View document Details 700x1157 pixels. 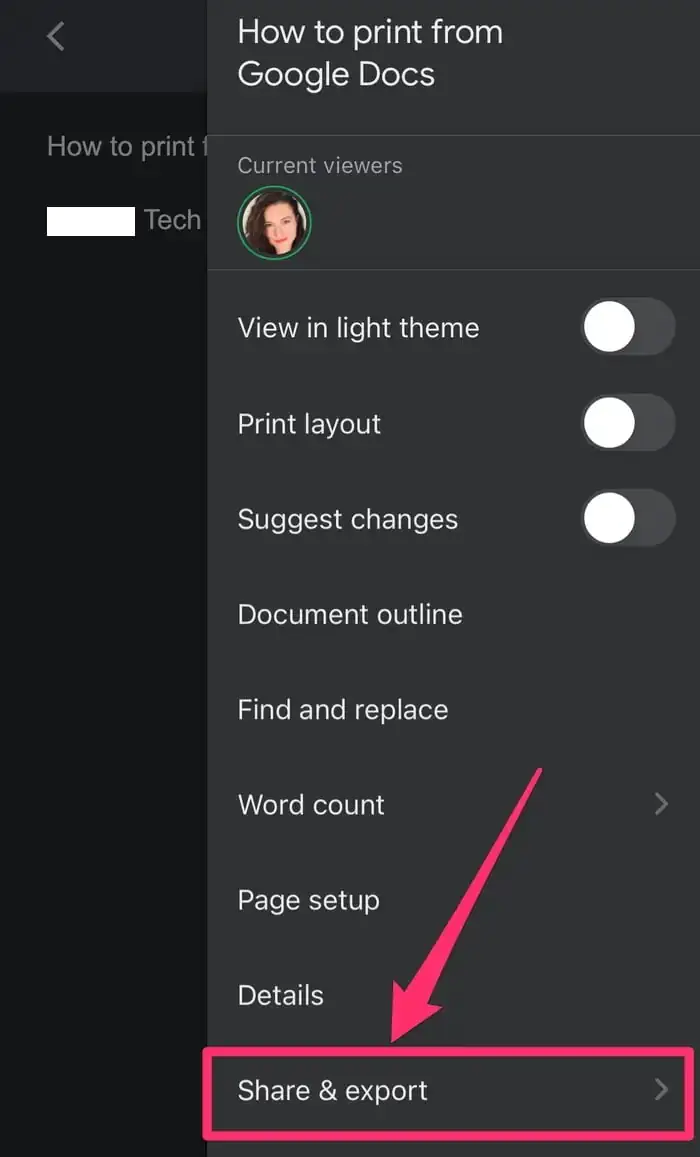(x=453, y=995)
